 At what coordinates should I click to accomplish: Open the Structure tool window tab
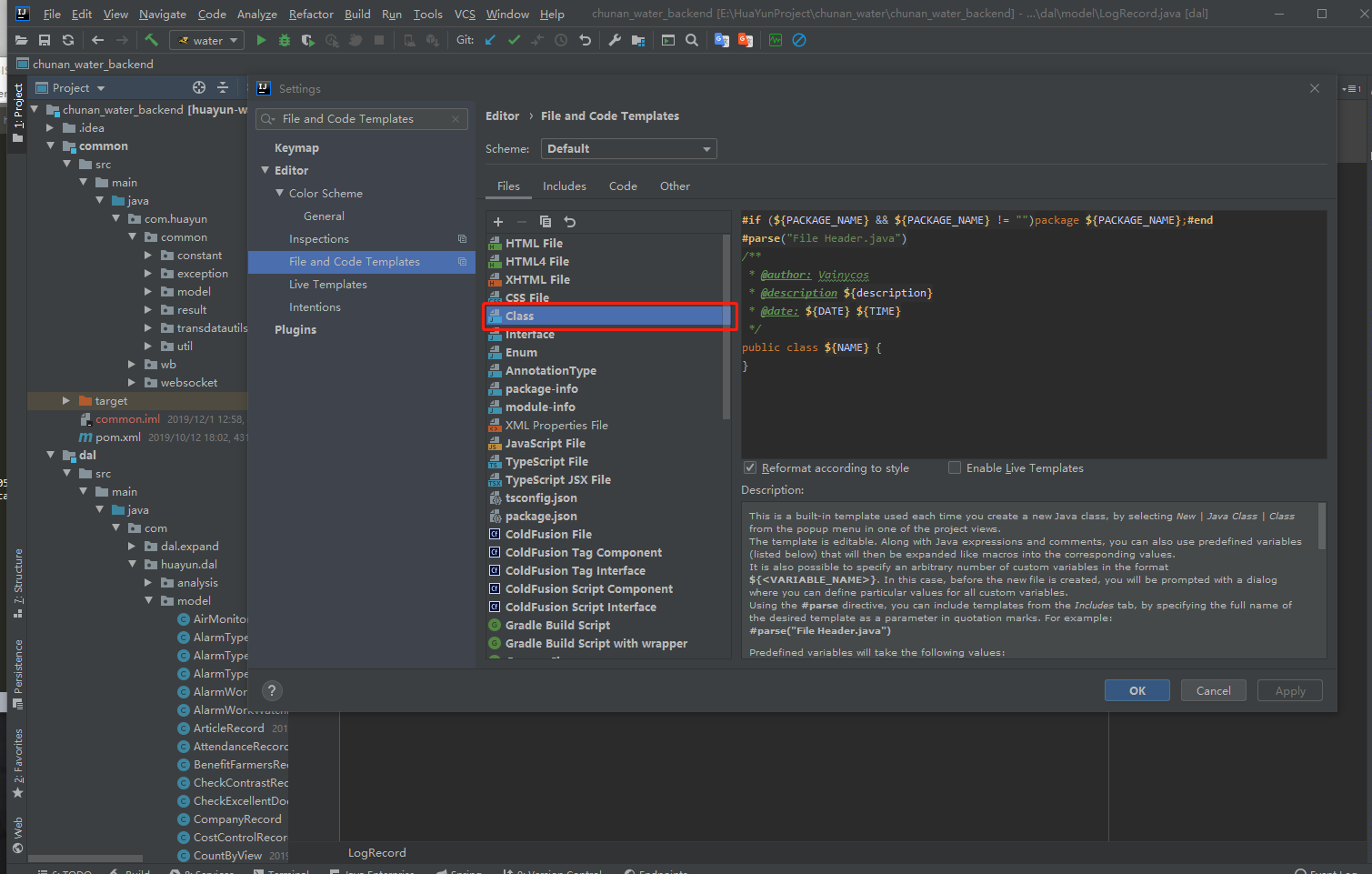click(x=18, y=583)
